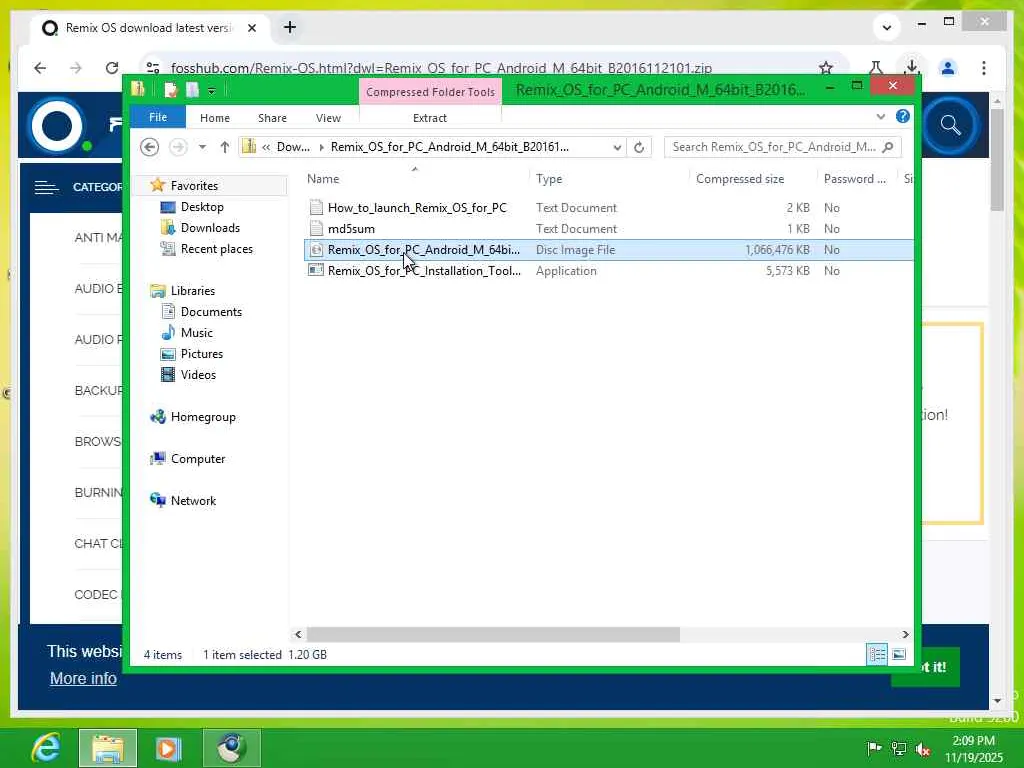Select Computer in navigation pane
Screen dimensions: 1024x768
tap(198, 458)
